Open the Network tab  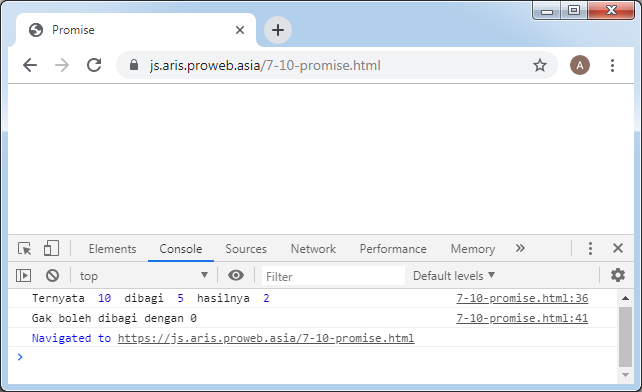pyautogui.click(x=313, y=249)
